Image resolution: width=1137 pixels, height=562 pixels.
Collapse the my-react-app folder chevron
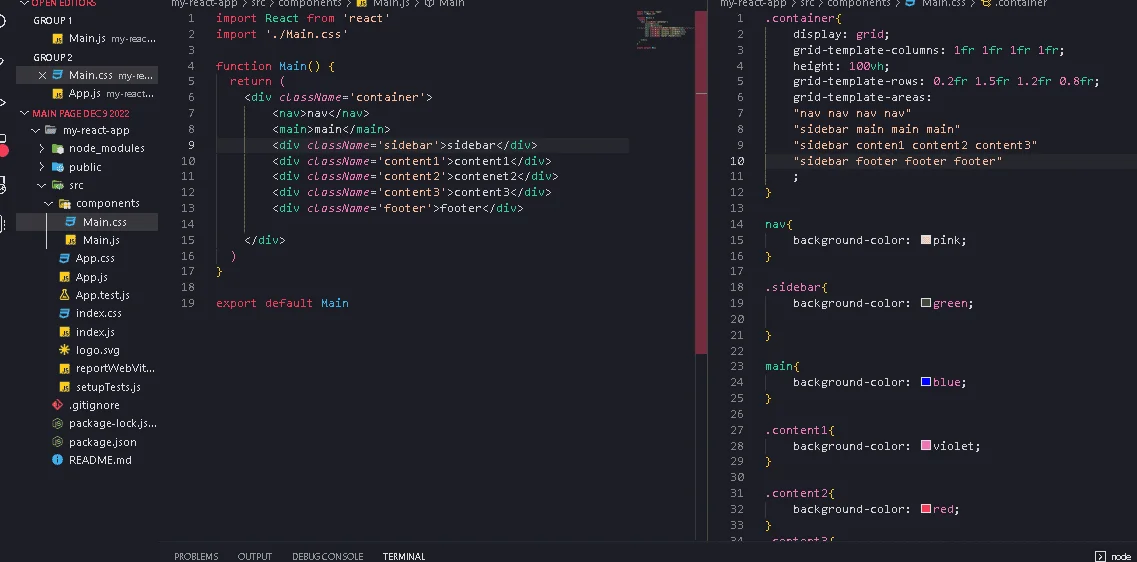[x=36, y=131]
